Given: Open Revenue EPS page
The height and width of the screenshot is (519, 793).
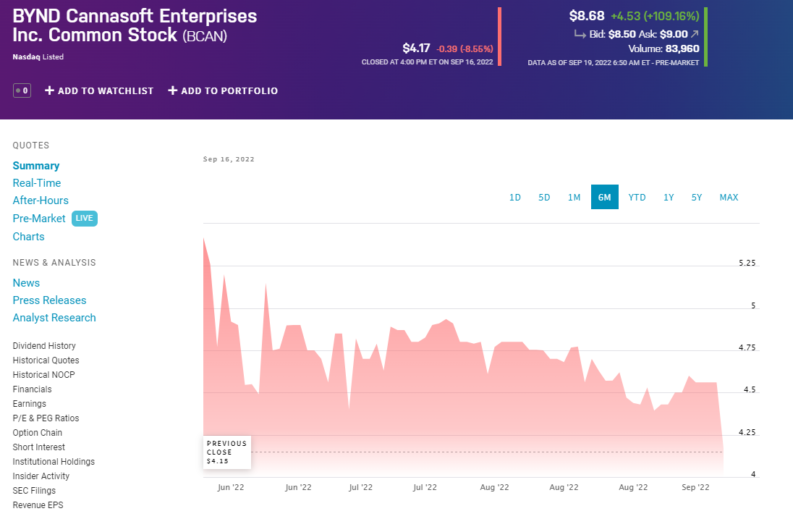Looking at the screenshot, I should [38, 505].
